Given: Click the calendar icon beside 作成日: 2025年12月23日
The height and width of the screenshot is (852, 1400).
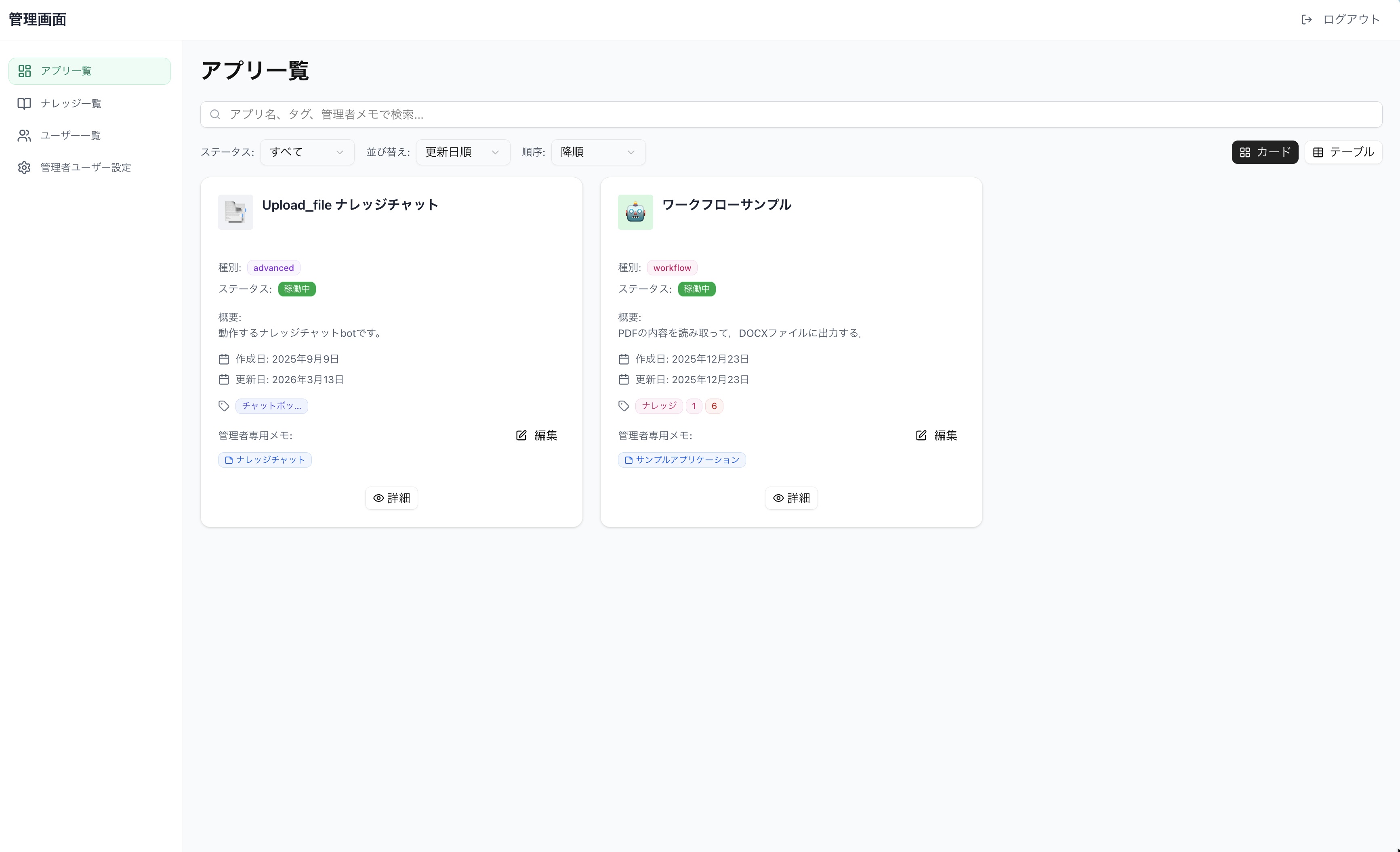Looking at the screenshot, I should [623, 359].
